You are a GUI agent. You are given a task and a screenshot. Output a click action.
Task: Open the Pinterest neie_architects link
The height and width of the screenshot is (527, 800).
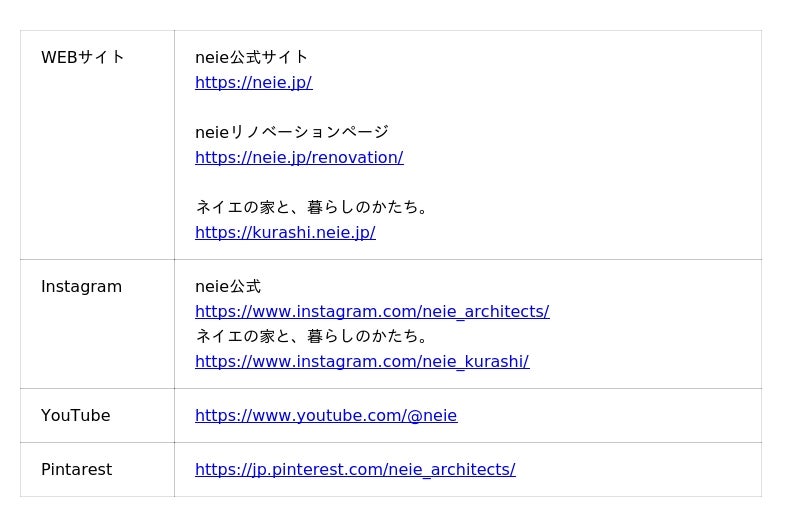355,469
